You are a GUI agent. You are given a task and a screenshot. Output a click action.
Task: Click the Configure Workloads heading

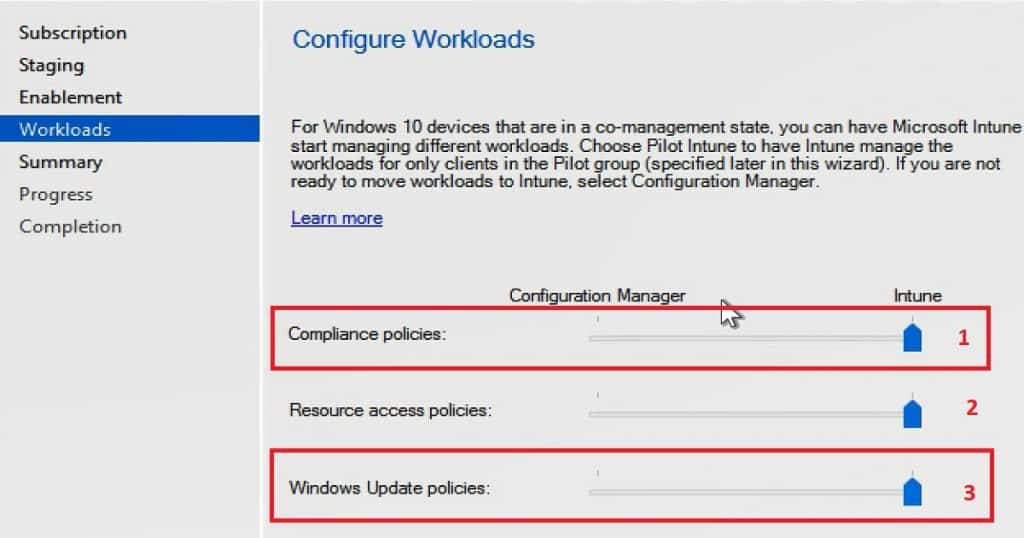[413, 40]
